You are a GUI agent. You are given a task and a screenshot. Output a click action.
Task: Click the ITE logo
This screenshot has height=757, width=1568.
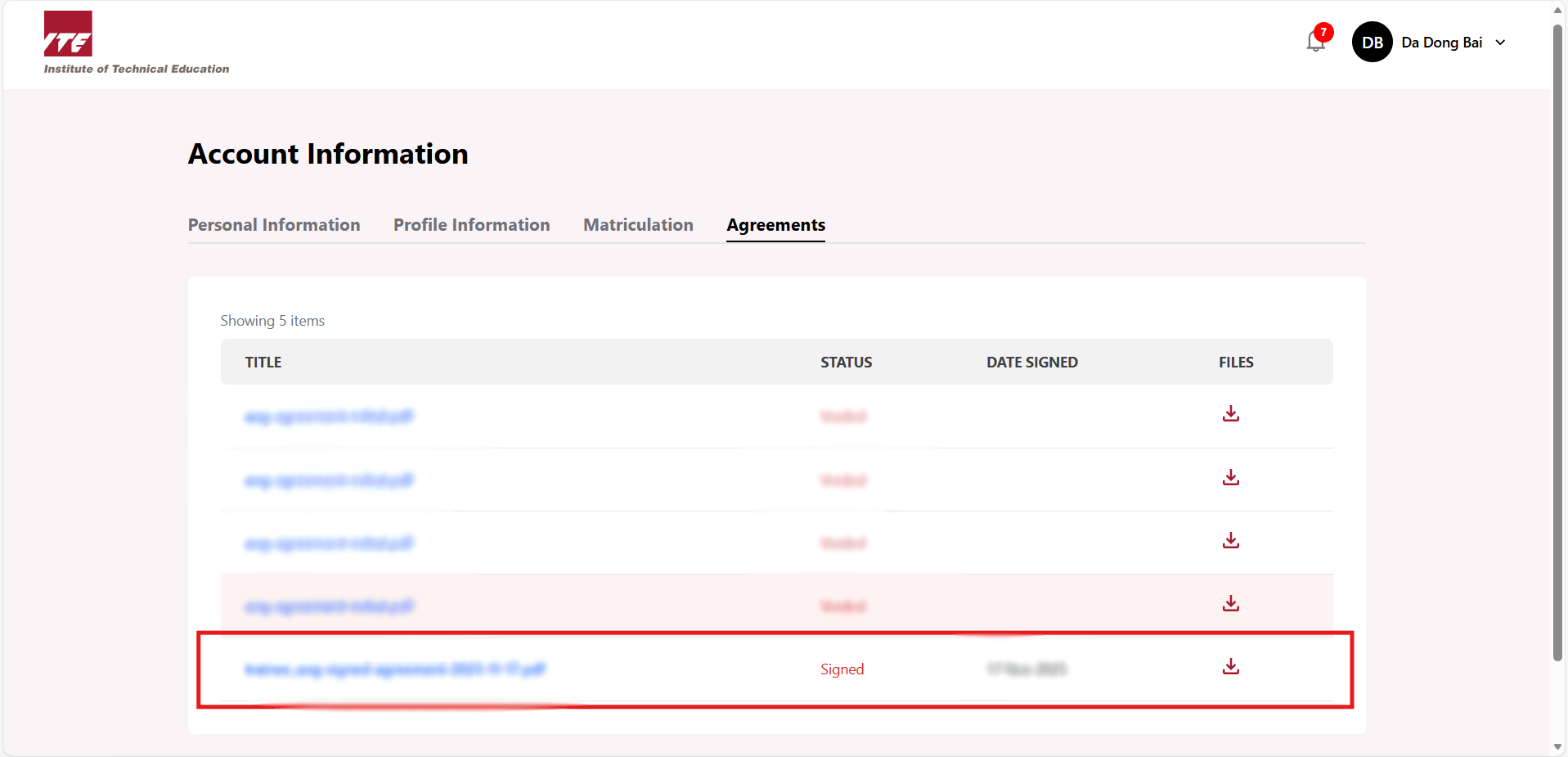pyautogui.click(x=69, y=34)
